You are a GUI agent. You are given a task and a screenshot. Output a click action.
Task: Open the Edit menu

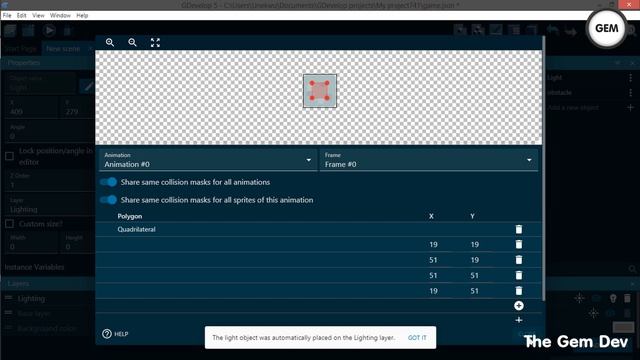click(22, 16)
